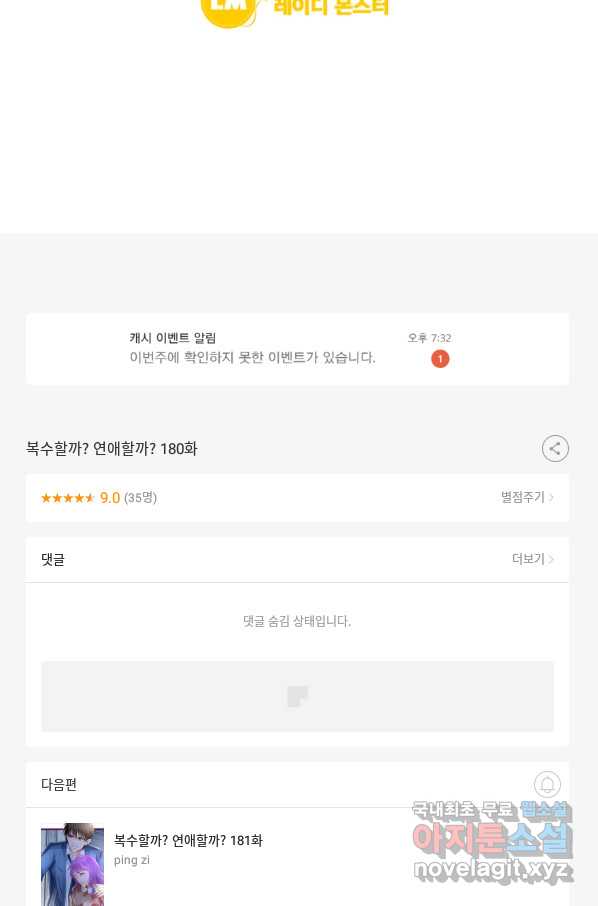Tap the 댓글 숨김 상태입니다 message

(297, 621)
